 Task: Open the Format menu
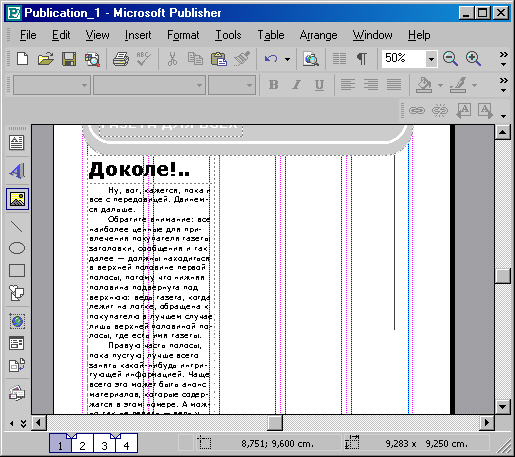point(183,35)
